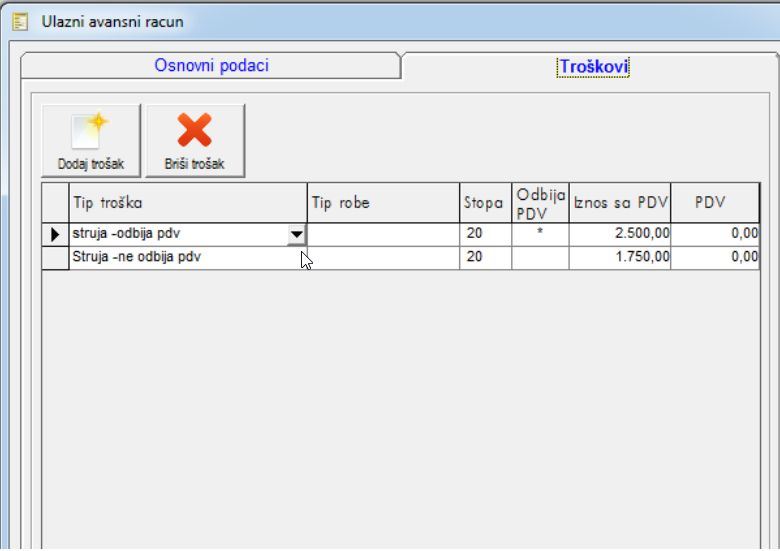Select the first row arrow indicator
Viewport: 780px width, 551px height.
click(55, 235)
